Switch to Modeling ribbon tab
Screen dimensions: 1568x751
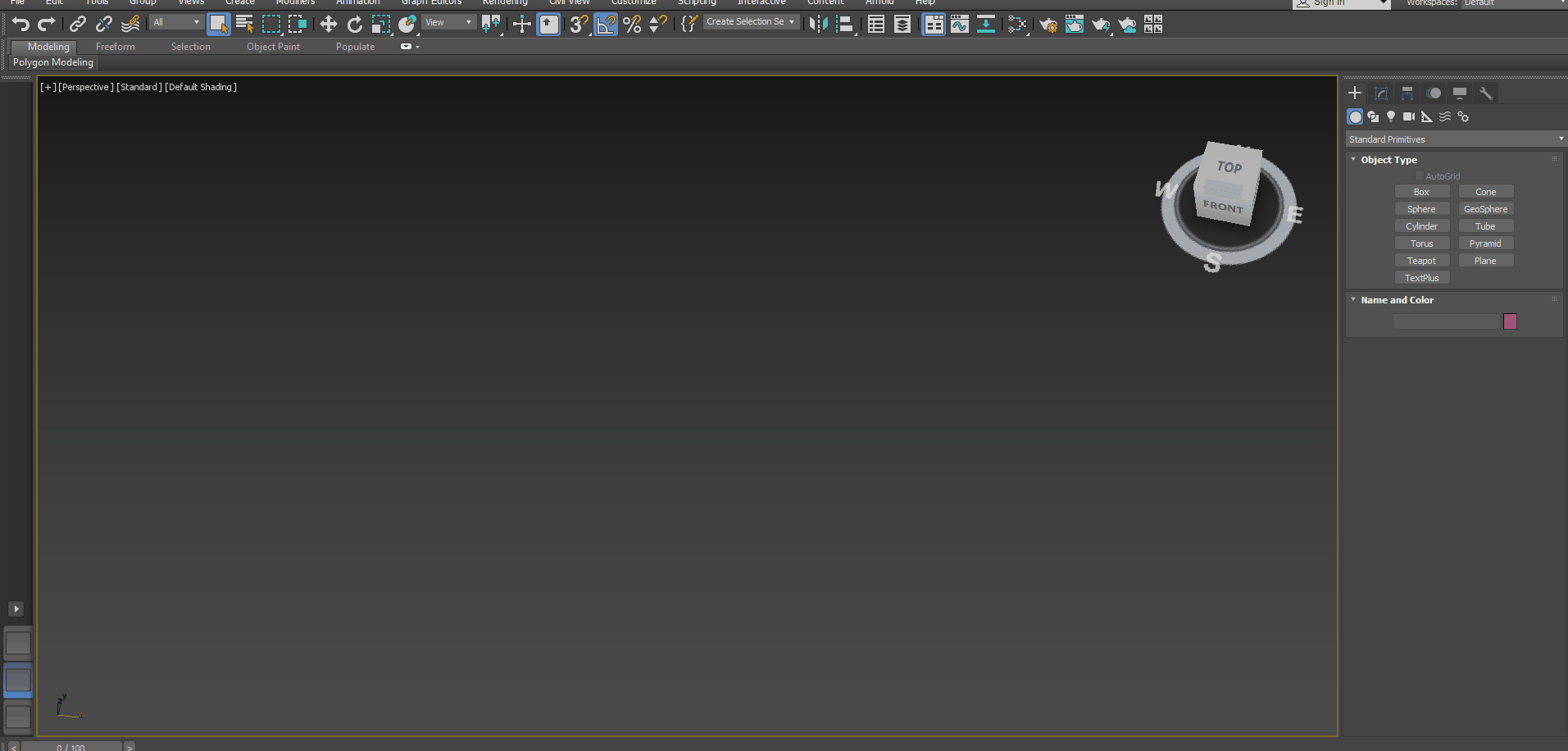click(x=48, y=47)
